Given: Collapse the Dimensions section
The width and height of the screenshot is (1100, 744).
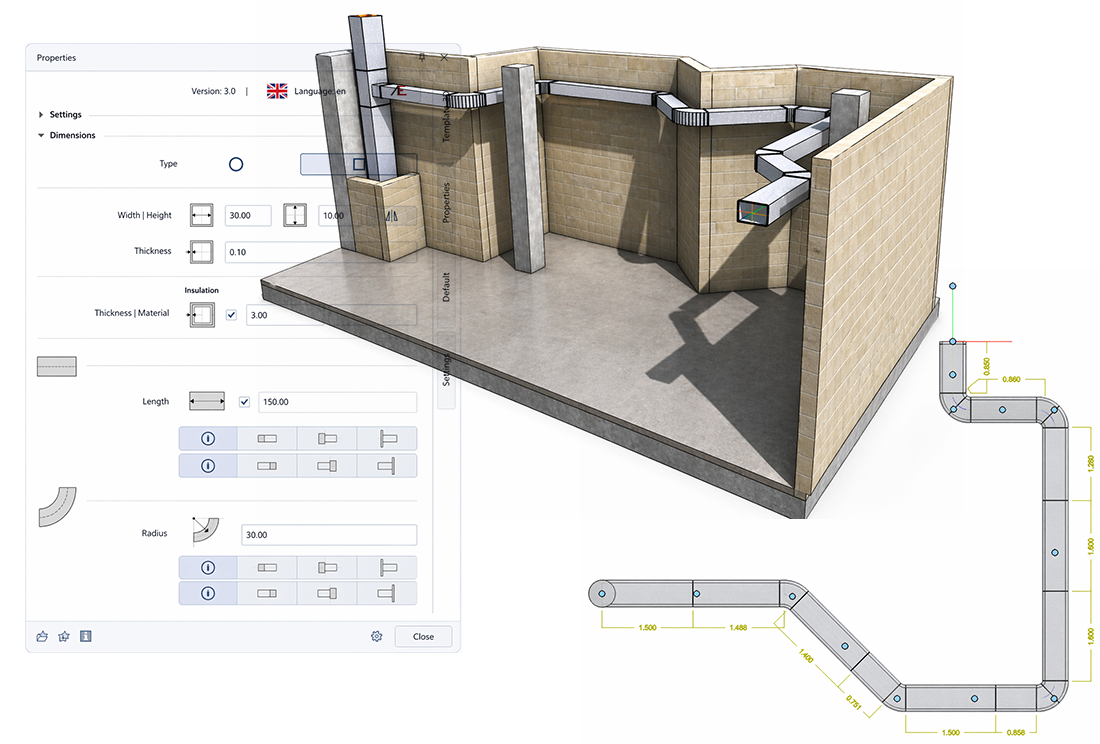Looking at the screenshot, I should click(x=41, y=135).
